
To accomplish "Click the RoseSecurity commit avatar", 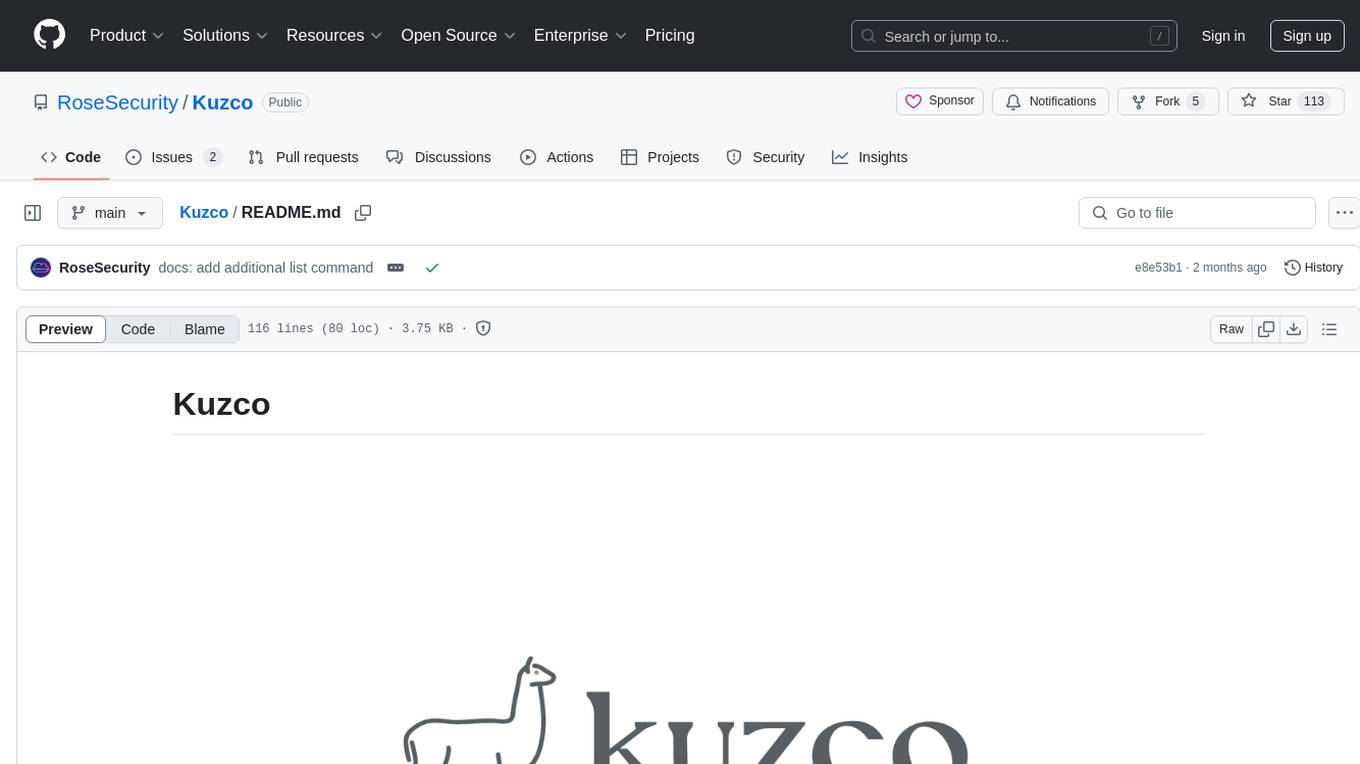I will pos(41,268).
